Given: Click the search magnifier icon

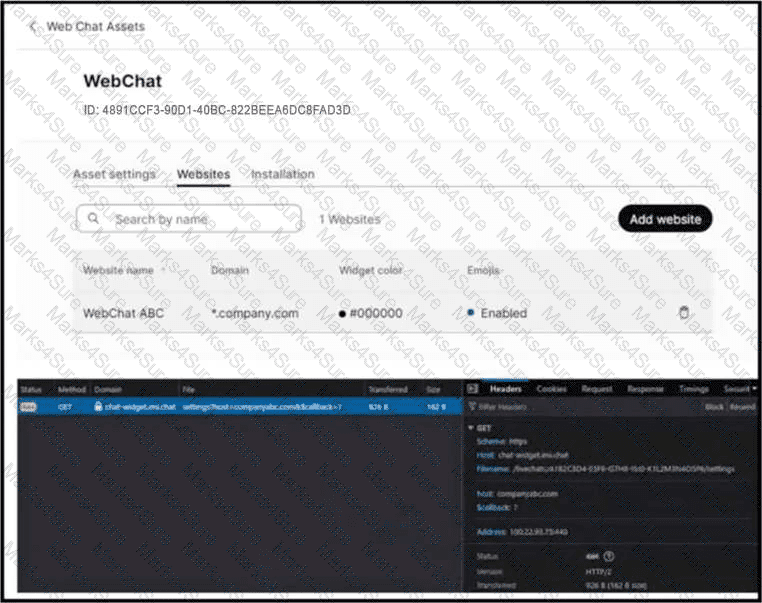Looking at the screenshot, I should (x=93, y=219).
